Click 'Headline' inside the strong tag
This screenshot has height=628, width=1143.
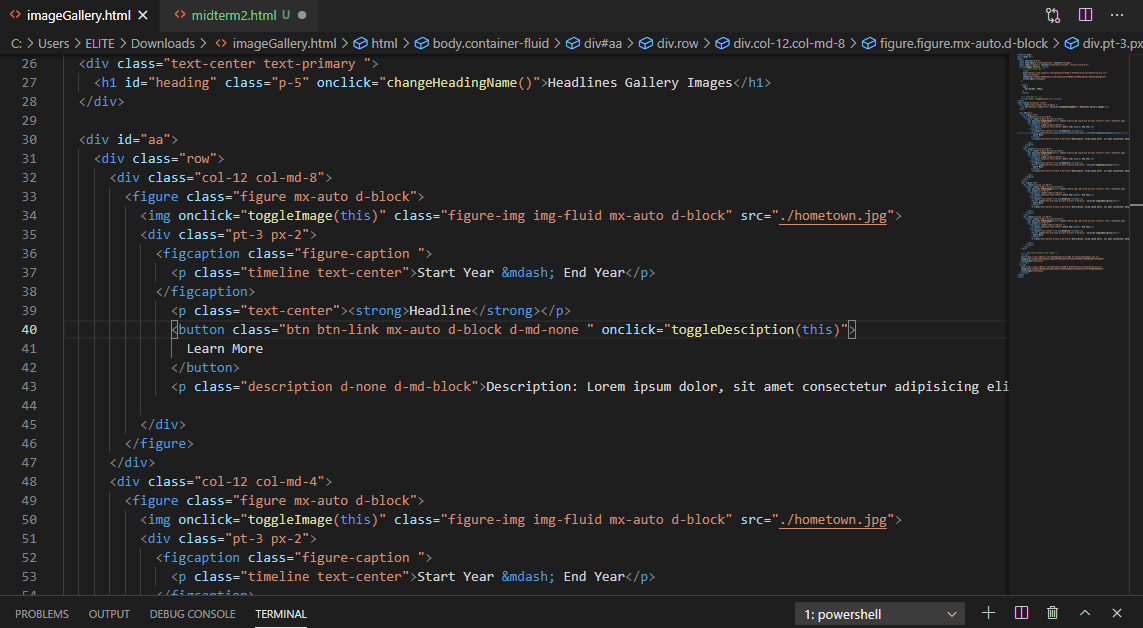[x=440, y=310]
